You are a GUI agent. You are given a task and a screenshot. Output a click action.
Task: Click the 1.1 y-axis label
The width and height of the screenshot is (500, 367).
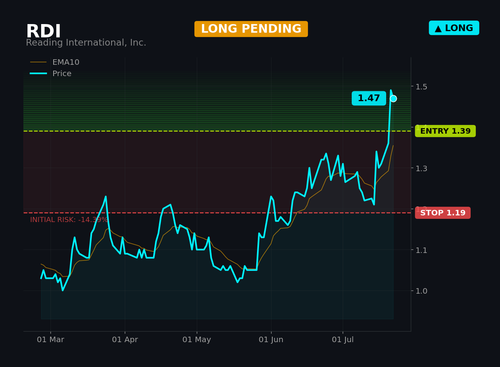(421, 250)
